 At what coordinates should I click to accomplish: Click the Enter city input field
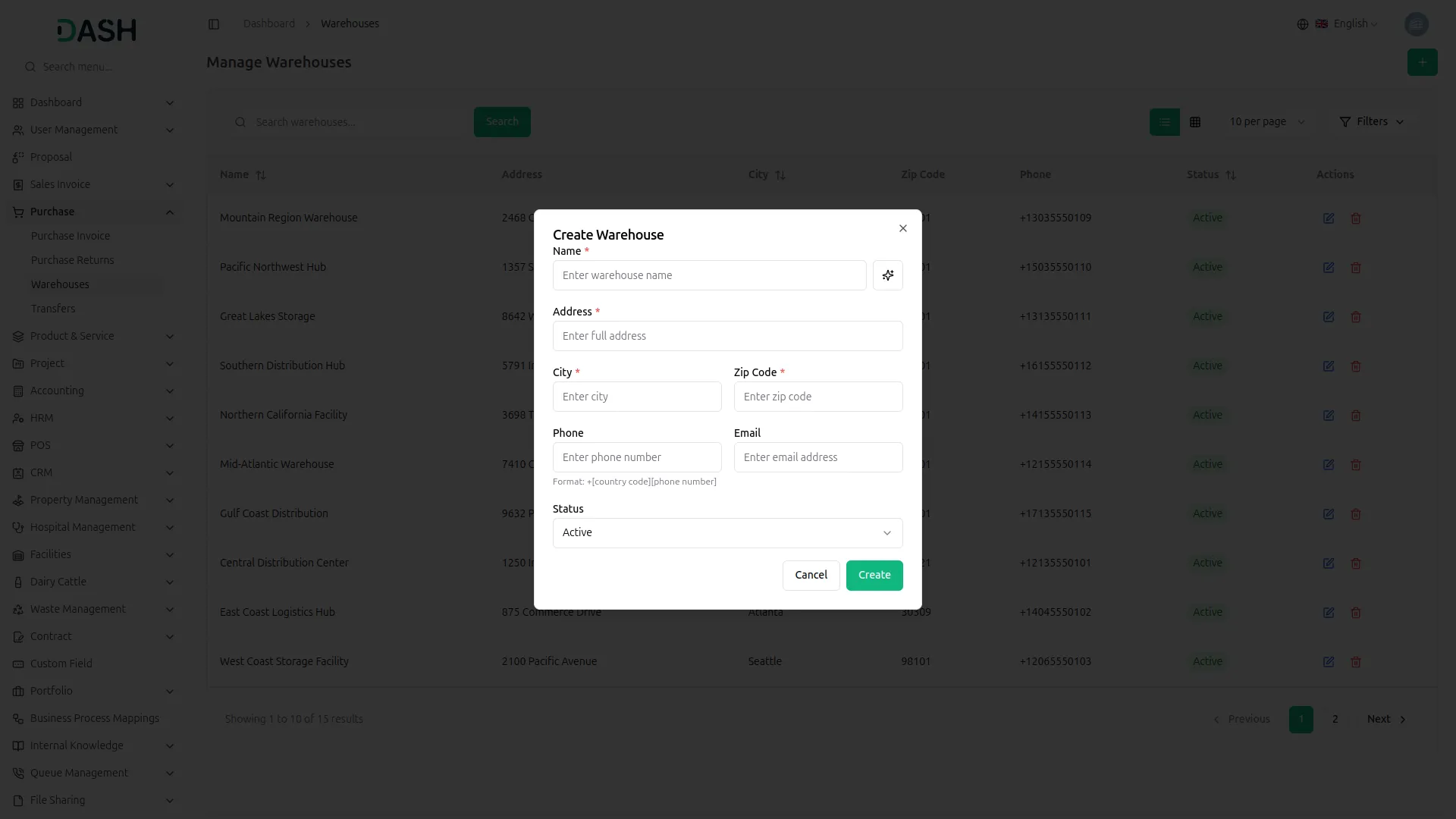click(637, 397)
